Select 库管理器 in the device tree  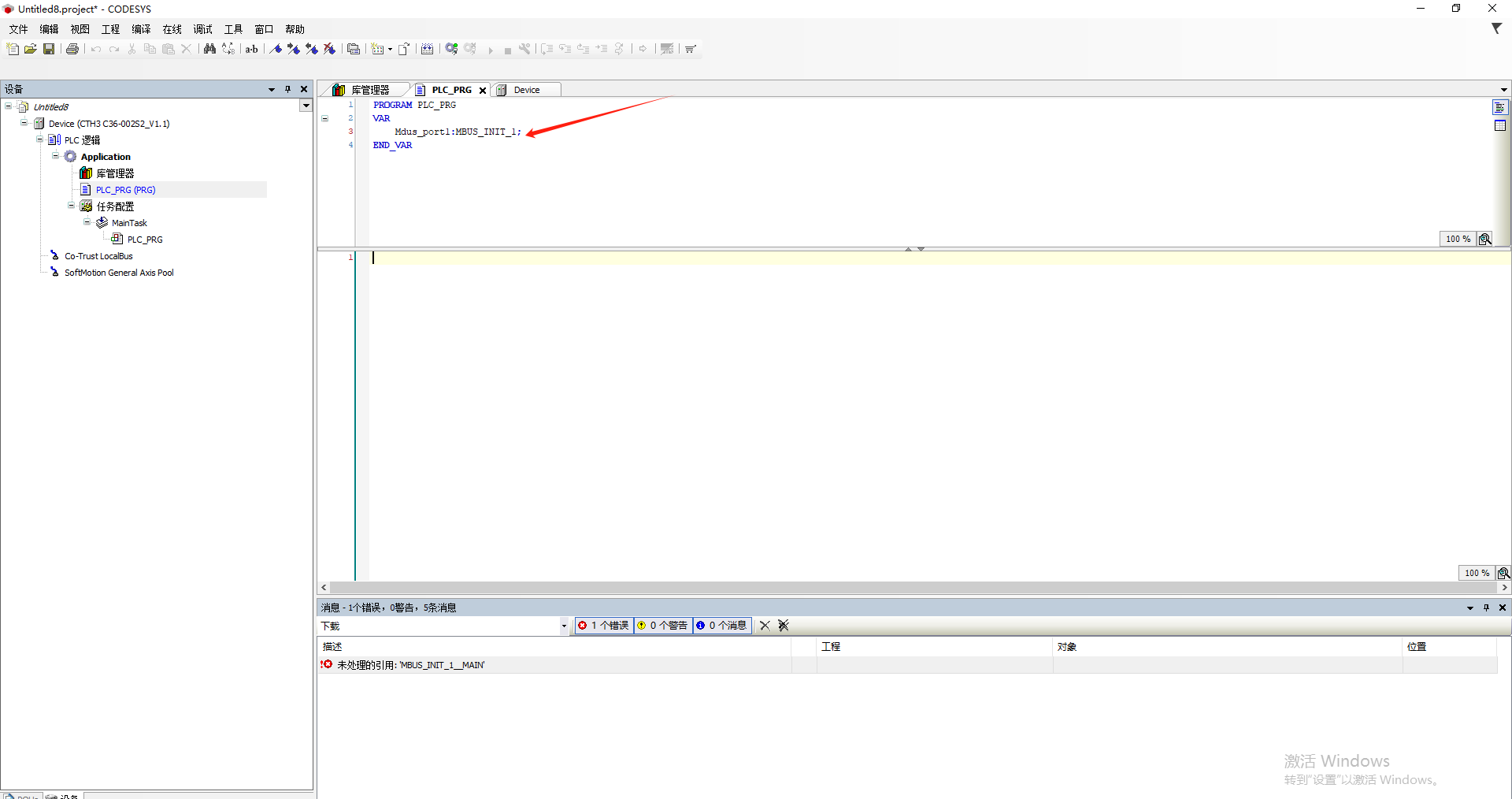coord(115,173)
